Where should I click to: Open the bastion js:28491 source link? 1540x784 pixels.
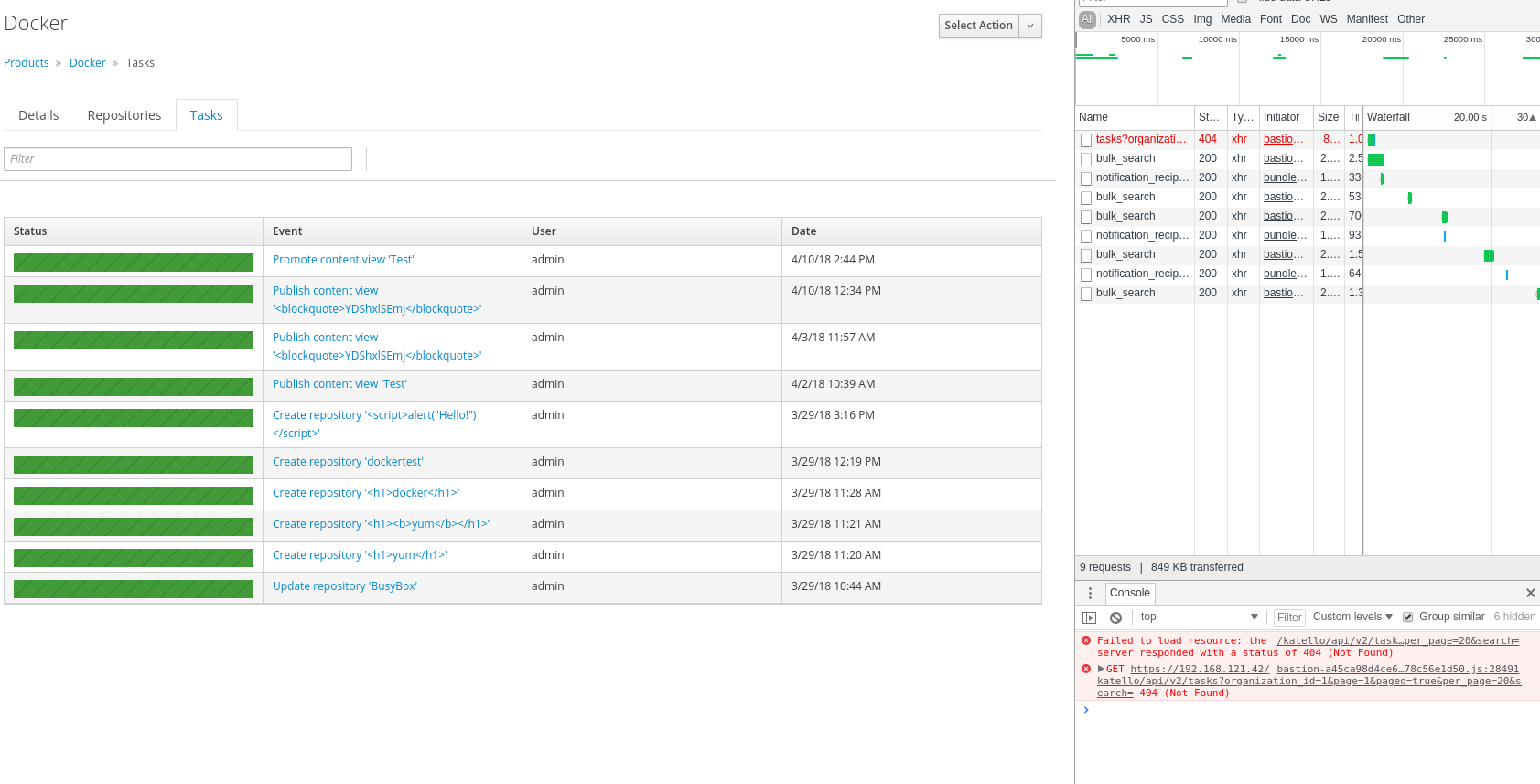tap(1397, 670)
